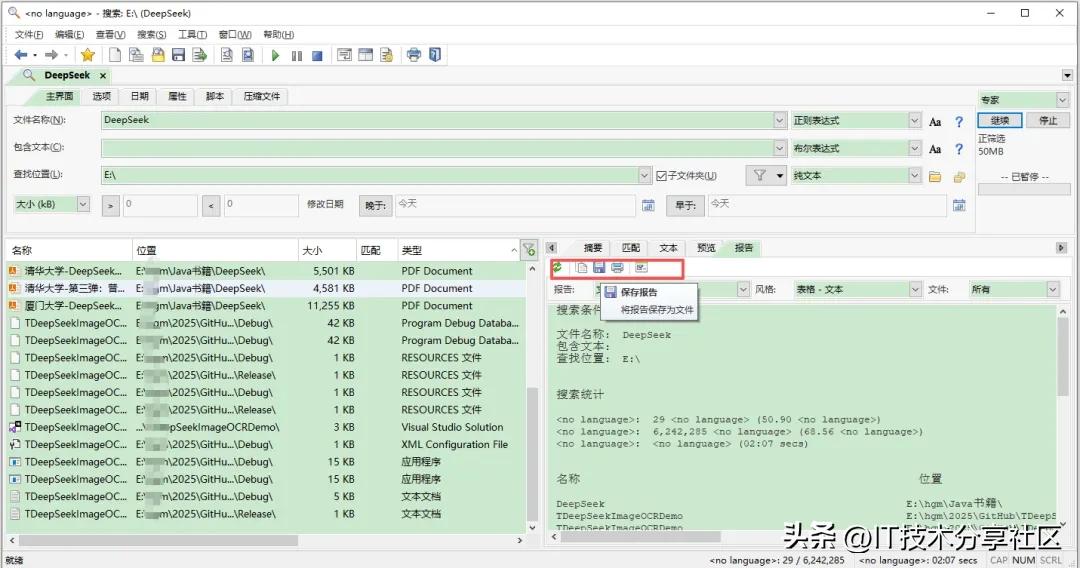
Task: Open filter options arrow beside funnel
Action: click(x=780, y=176)
